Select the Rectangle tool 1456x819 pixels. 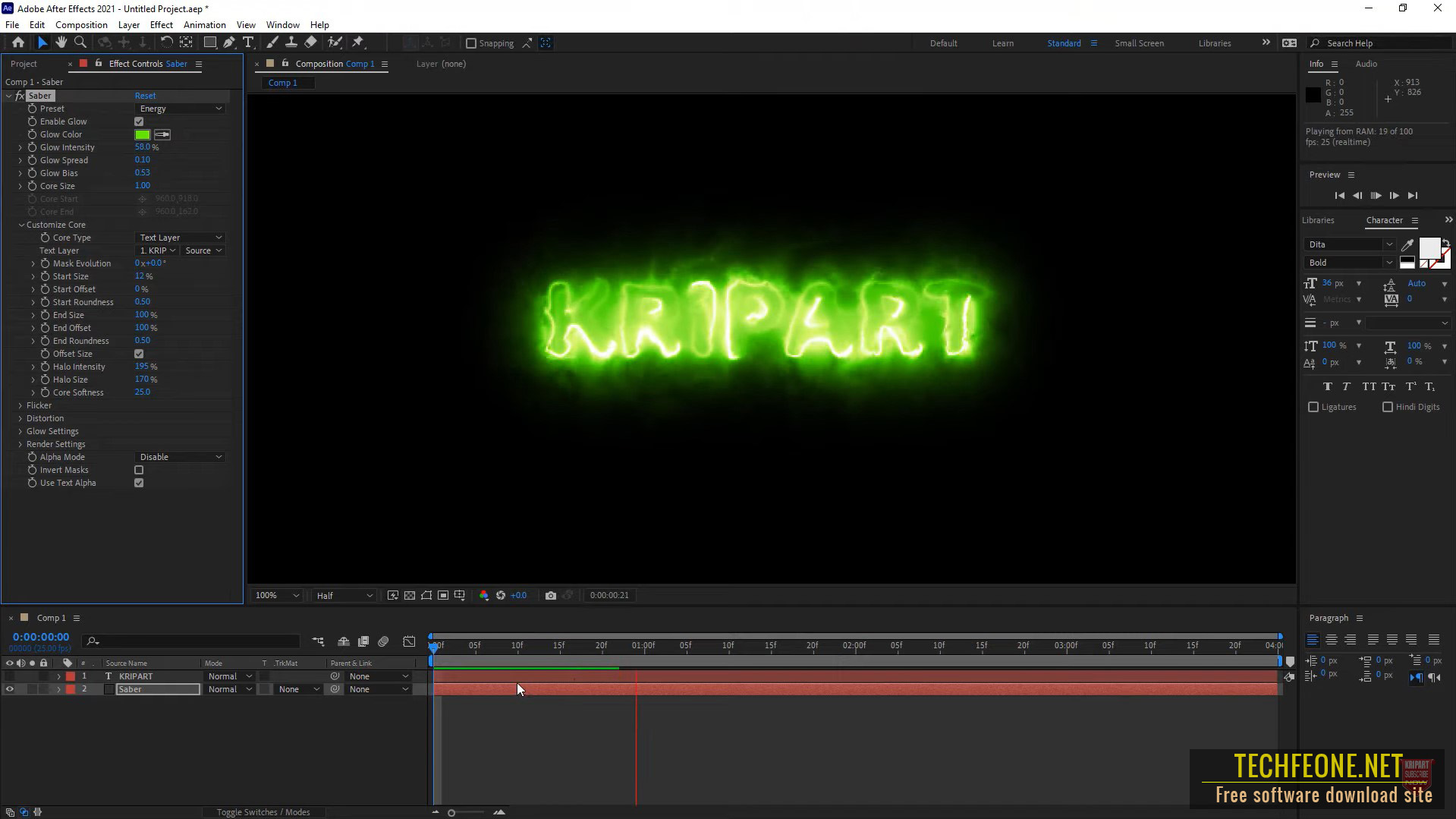tap(210, 43)
